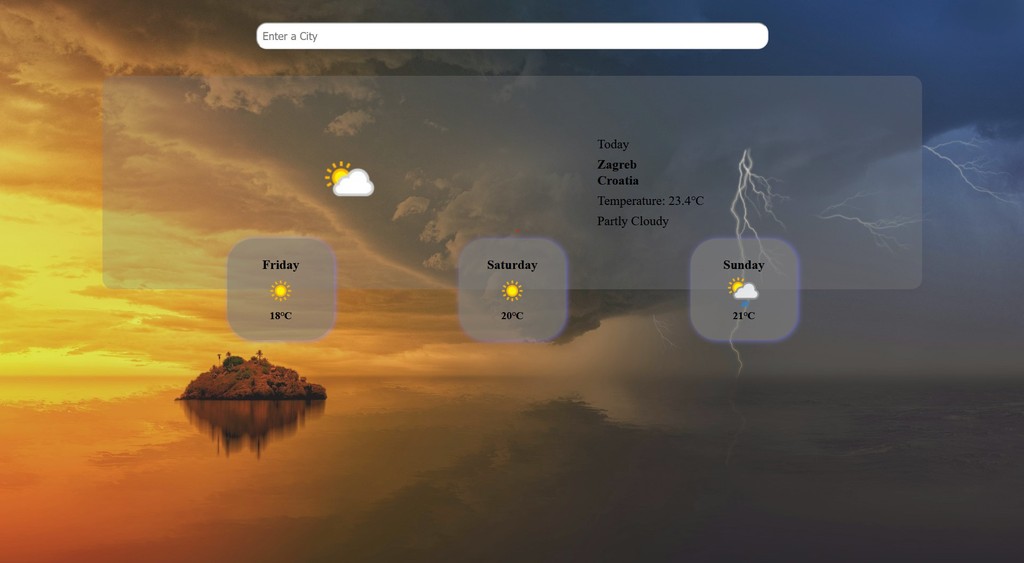Click the Partly Cloudy condition text
Screen dimensions: 1024x563
coord(633,221)
